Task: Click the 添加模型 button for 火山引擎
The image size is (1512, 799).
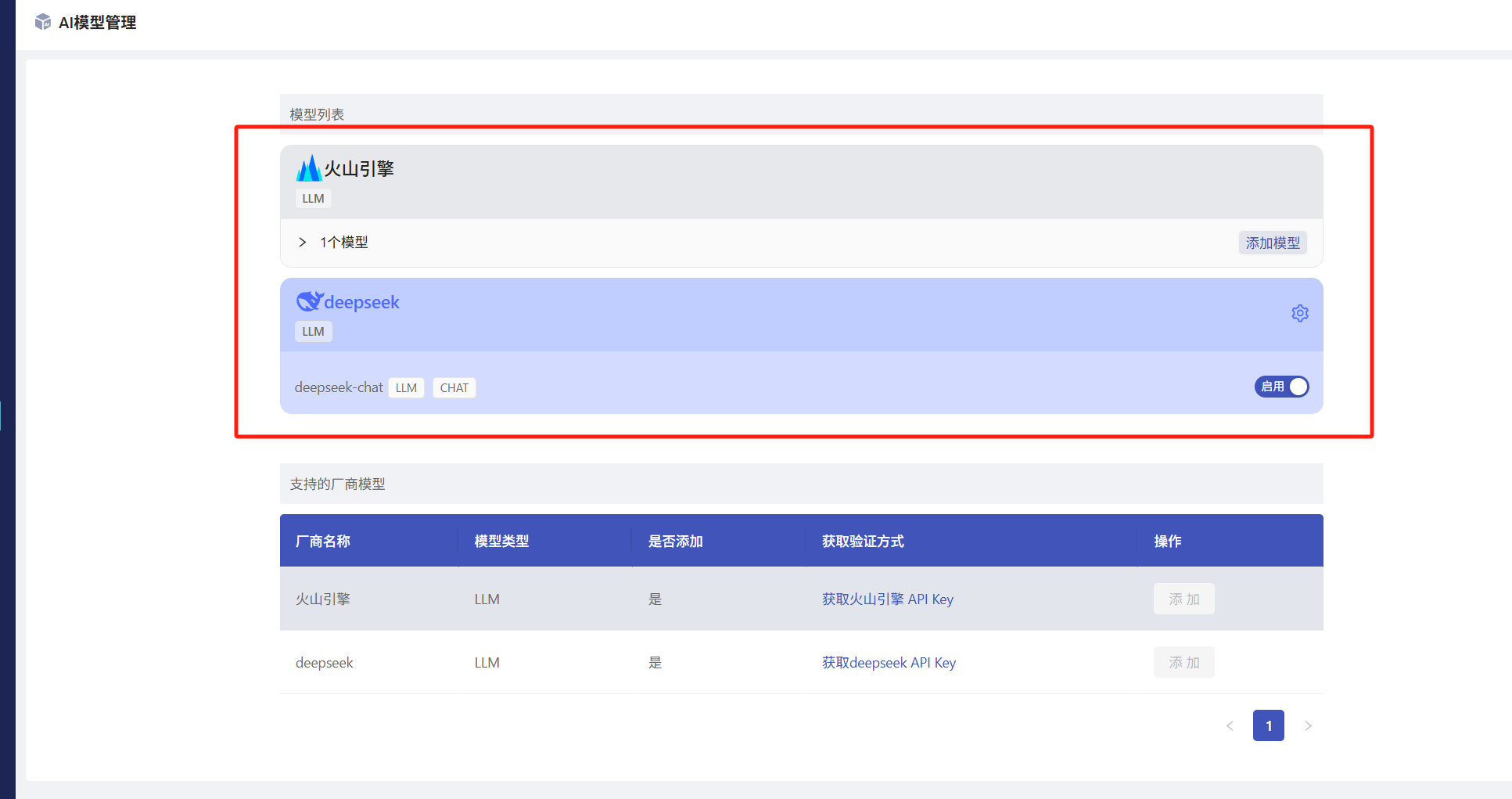Action: point(1273,243)
